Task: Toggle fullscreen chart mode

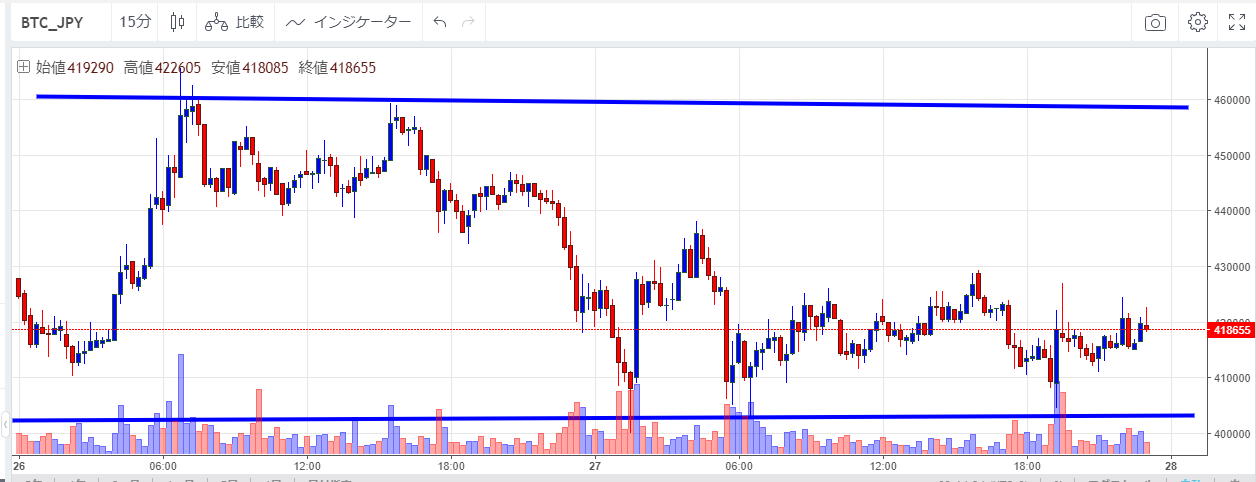Action: (x=1236, y=22)
